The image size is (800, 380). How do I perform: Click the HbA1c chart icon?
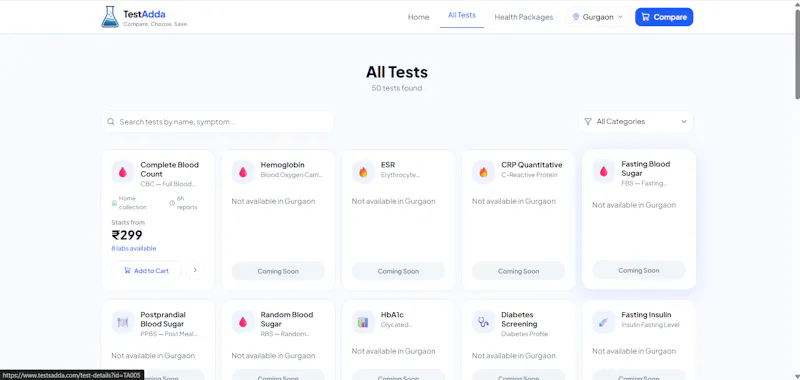coord(363,322)
